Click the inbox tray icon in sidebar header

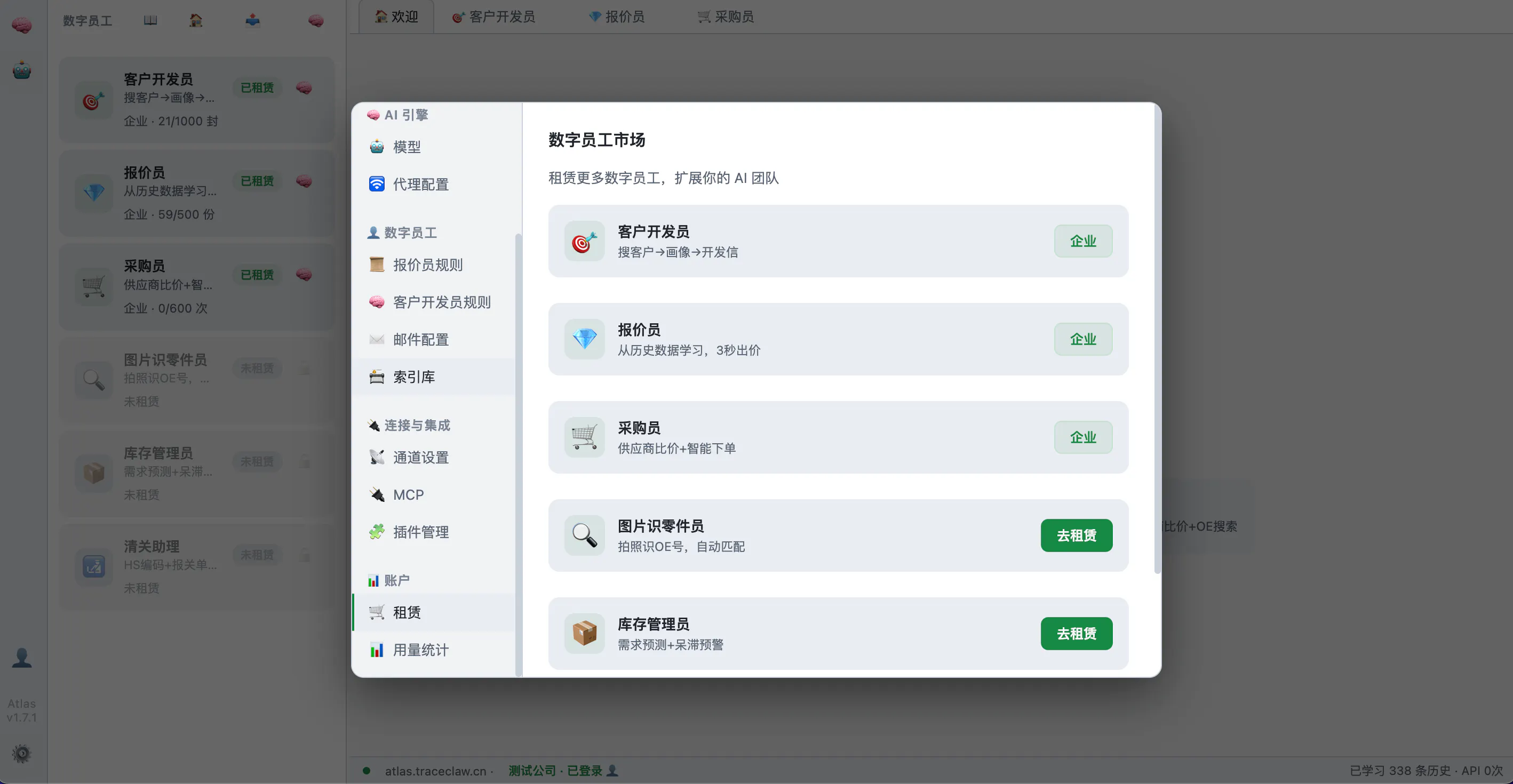pos(252,21)
